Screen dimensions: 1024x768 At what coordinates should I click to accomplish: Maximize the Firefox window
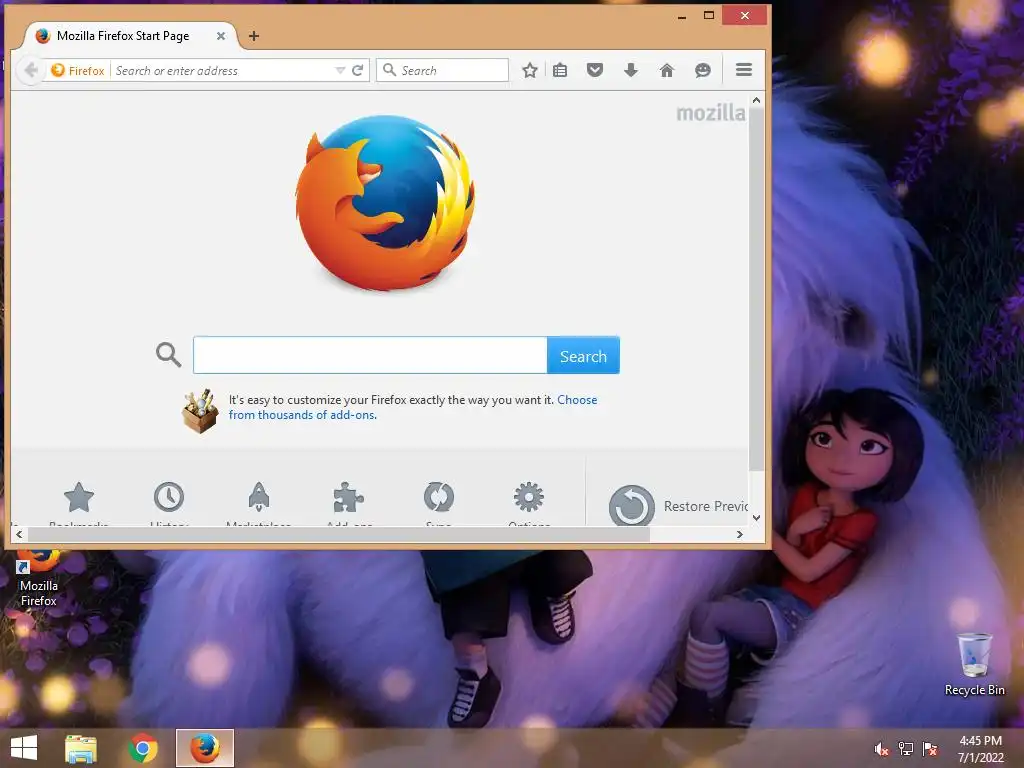pos(709,15)
